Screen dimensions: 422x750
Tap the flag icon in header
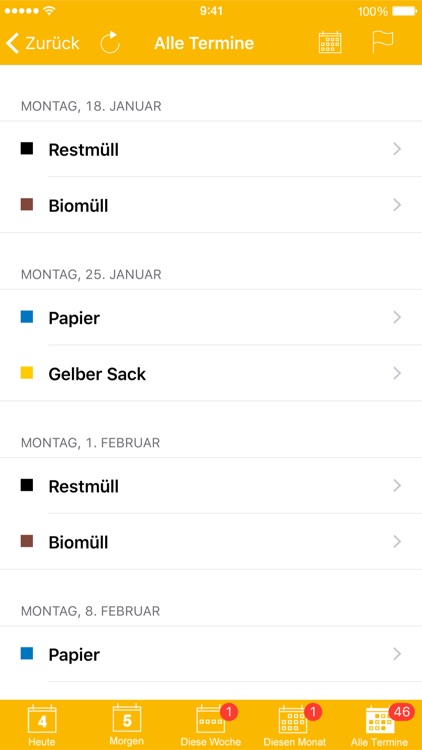[x=383, y=42]
